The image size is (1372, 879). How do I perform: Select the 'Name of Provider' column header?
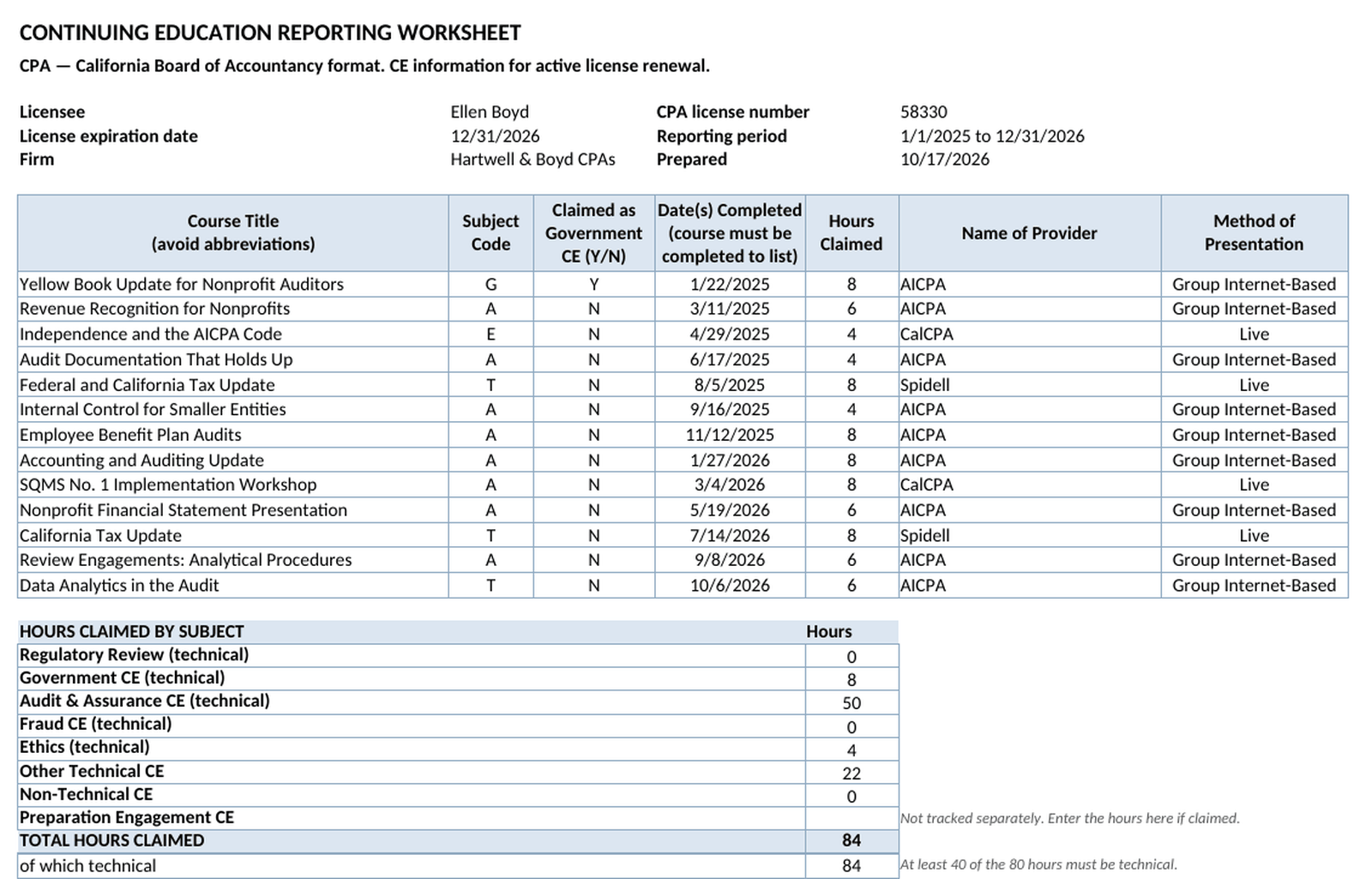pos(1029,232)
